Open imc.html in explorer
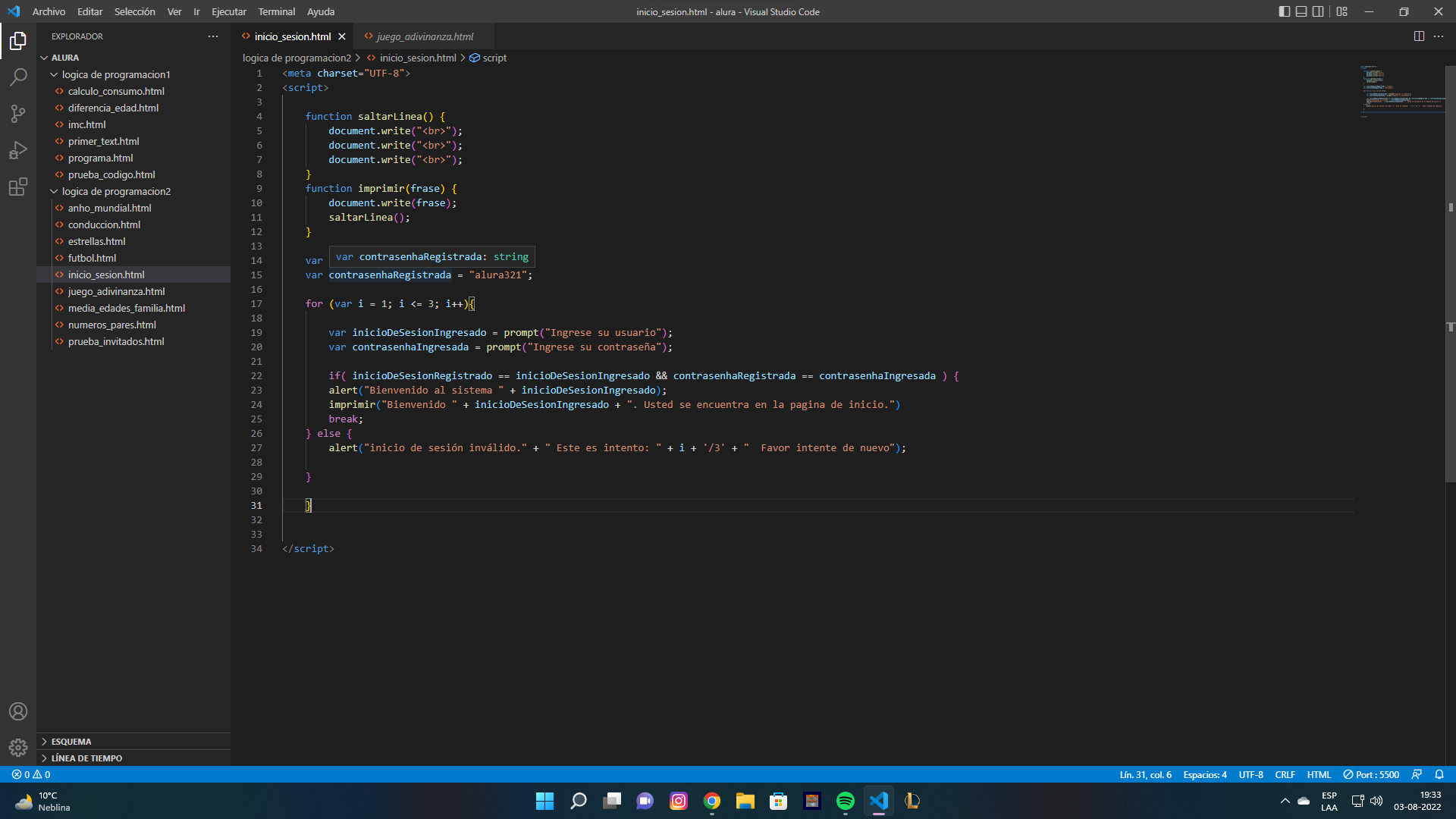The image size is (1456, 819). pyautogui.click(x=133, y=124)
